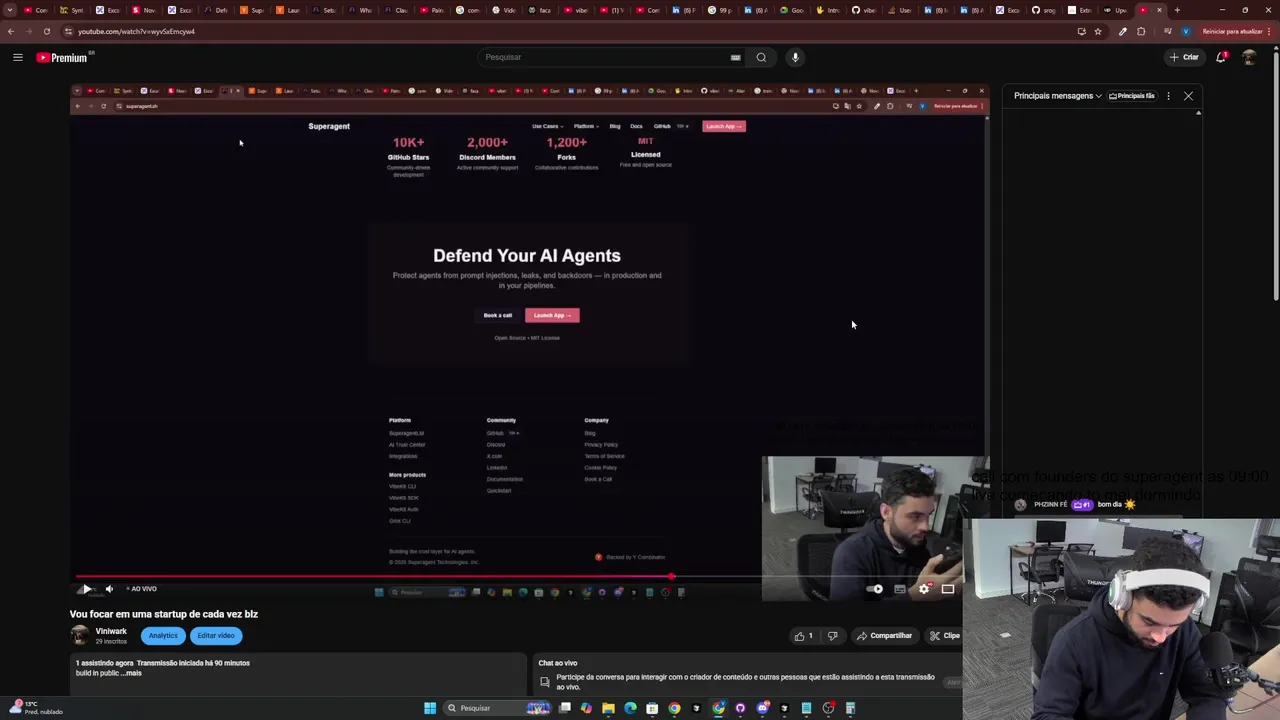Switch to the first Com tab
1280x720 pixels.
point(35,10)
